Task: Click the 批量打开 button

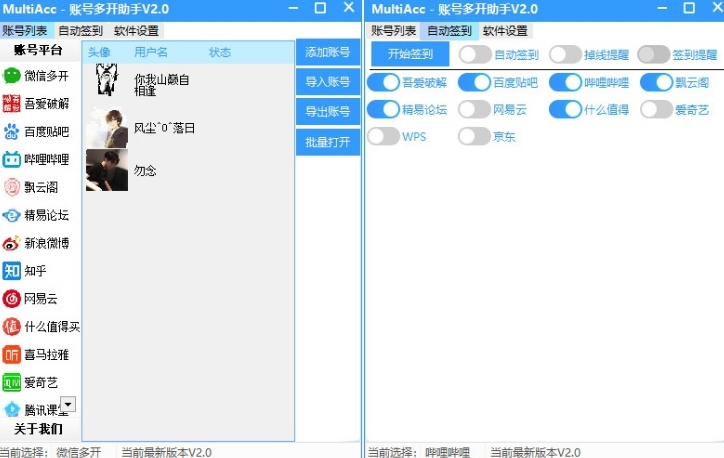Action: pyautogui.click(x=327, y=142)
